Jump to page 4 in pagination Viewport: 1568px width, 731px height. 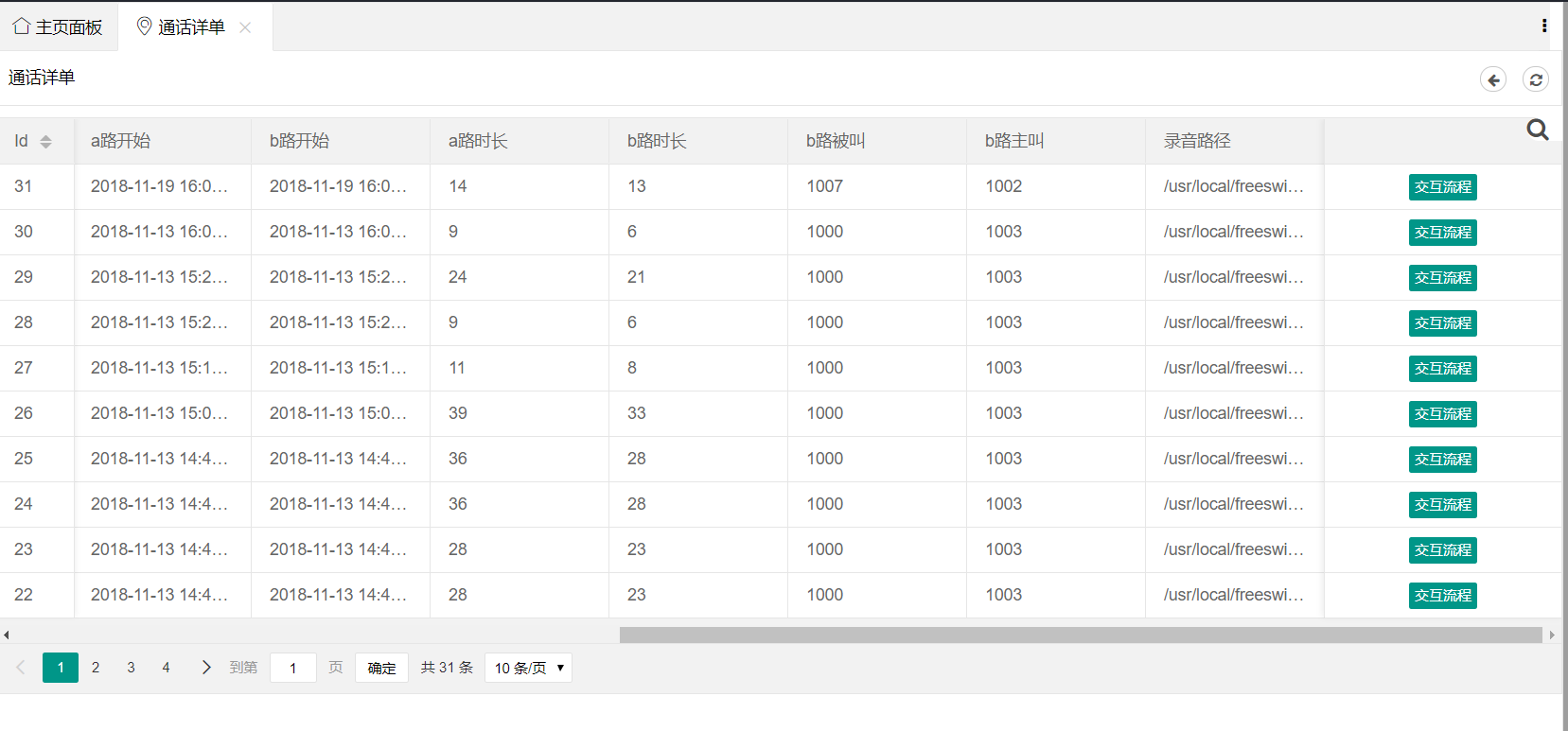click(166, 668)
